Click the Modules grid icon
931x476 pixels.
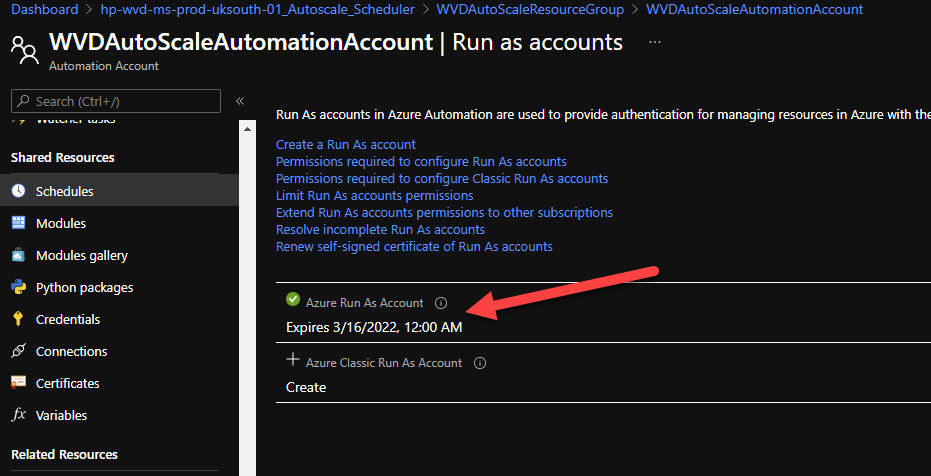pyautogui.click(x=18, y=223)
